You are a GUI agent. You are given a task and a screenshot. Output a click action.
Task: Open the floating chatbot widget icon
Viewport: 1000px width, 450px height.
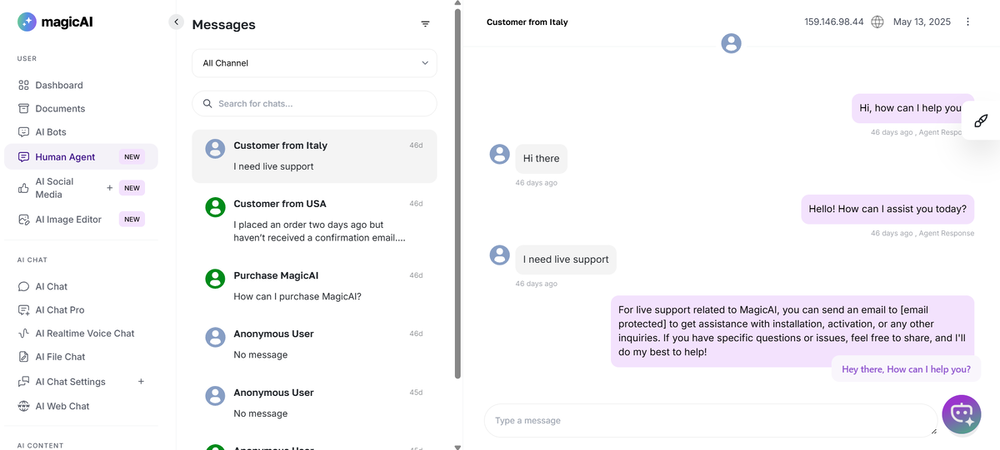coord(961,414)
